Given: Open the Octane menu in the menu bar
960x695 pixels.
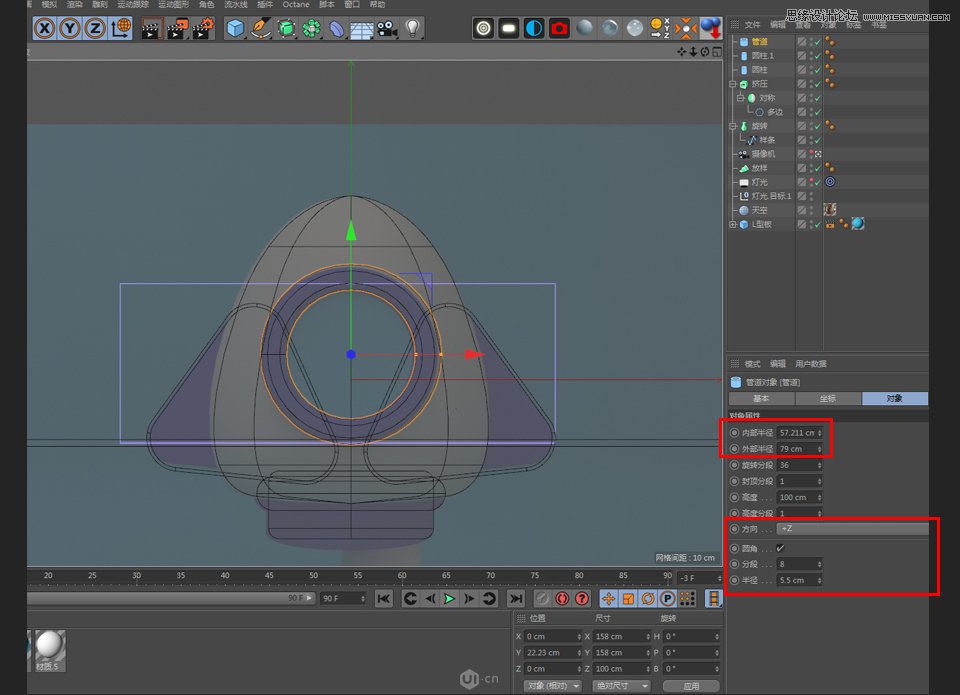Looking at the screenshot, I should (296, 5).
